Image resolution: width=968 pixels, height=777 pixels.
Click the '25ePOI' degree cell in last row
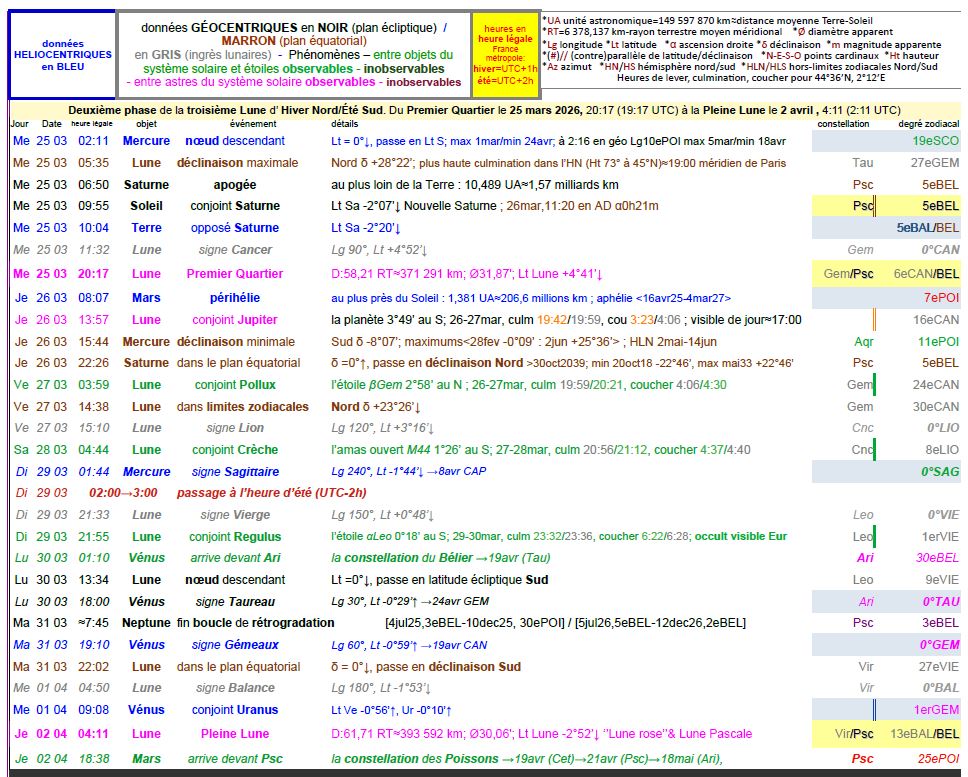938,759
